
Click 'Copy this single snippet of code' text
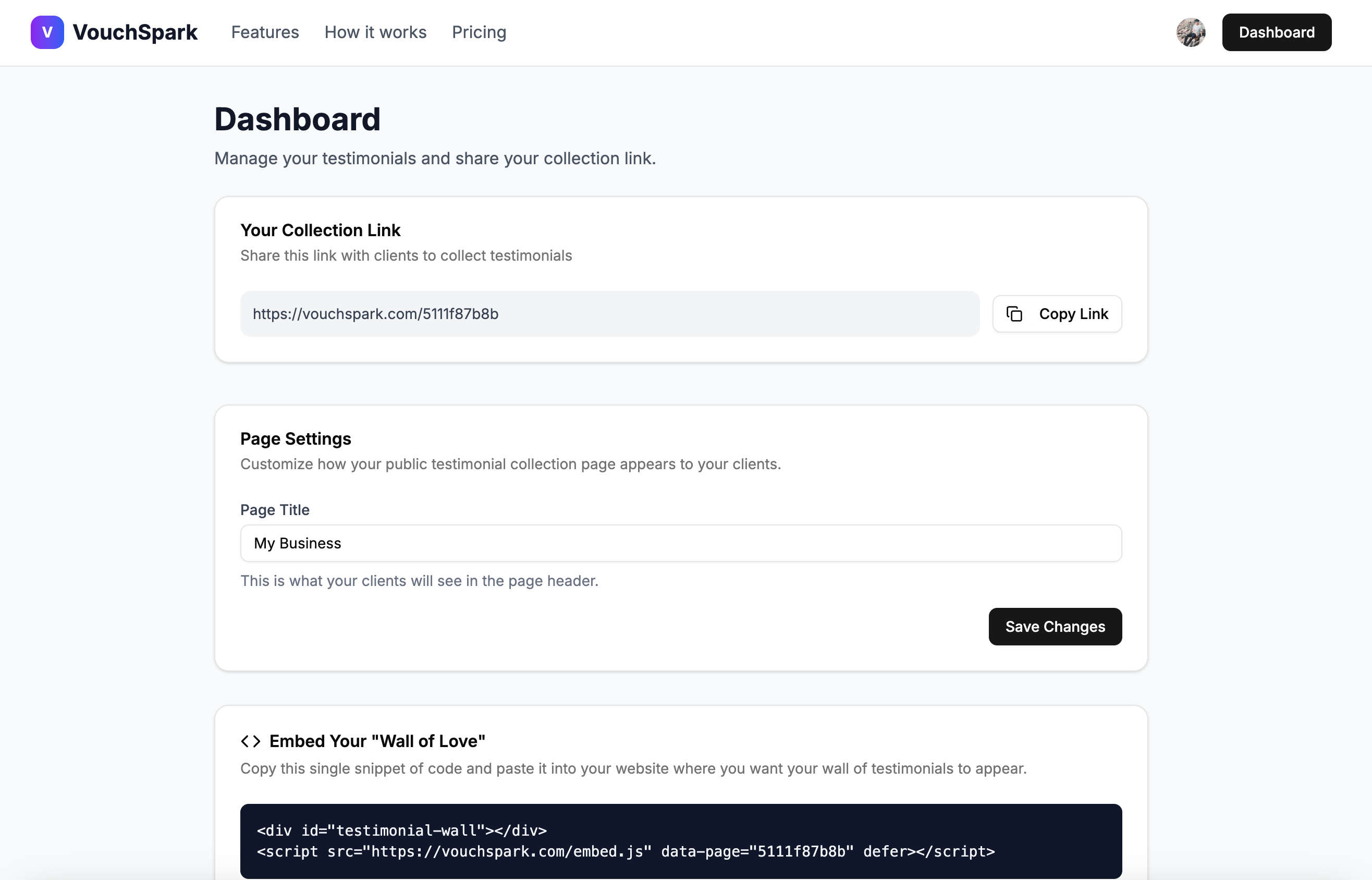633,768
